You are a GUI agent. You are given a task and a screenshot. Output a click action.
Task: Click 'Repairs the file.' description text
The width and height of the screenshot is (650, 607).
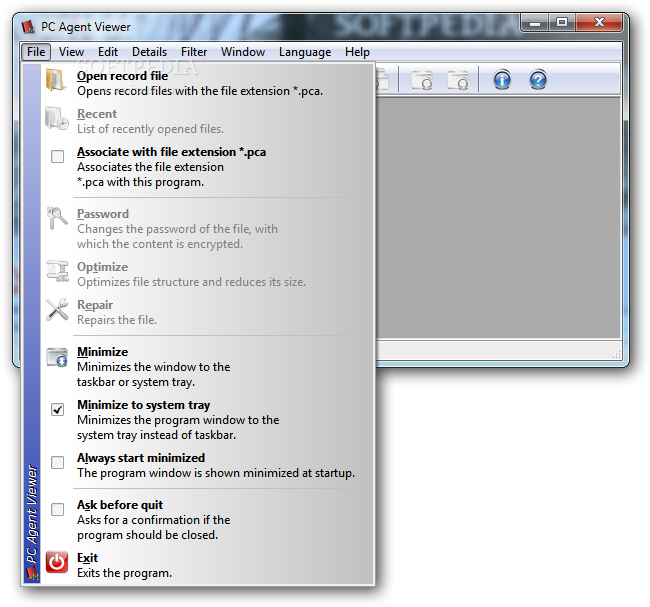(x=117, y=320)
